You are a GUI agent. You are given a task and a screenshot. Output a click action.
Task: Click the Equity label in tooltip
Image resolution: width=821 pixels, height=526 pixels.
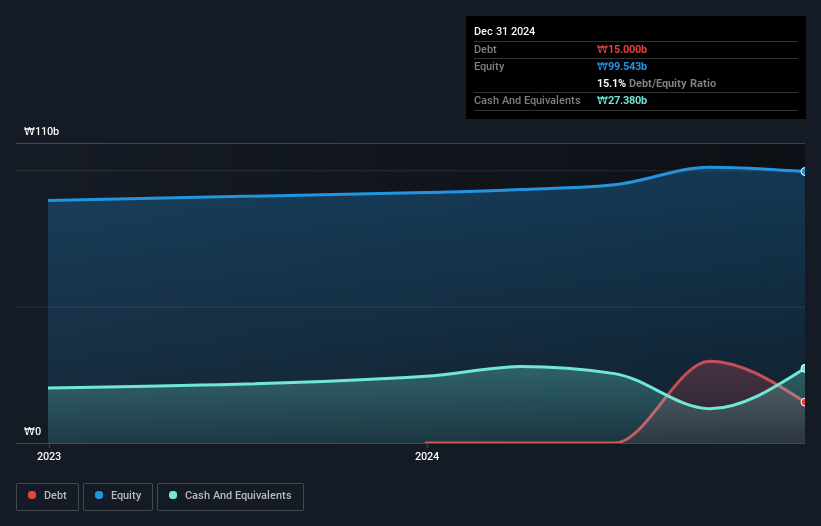[x=489, y=66]
